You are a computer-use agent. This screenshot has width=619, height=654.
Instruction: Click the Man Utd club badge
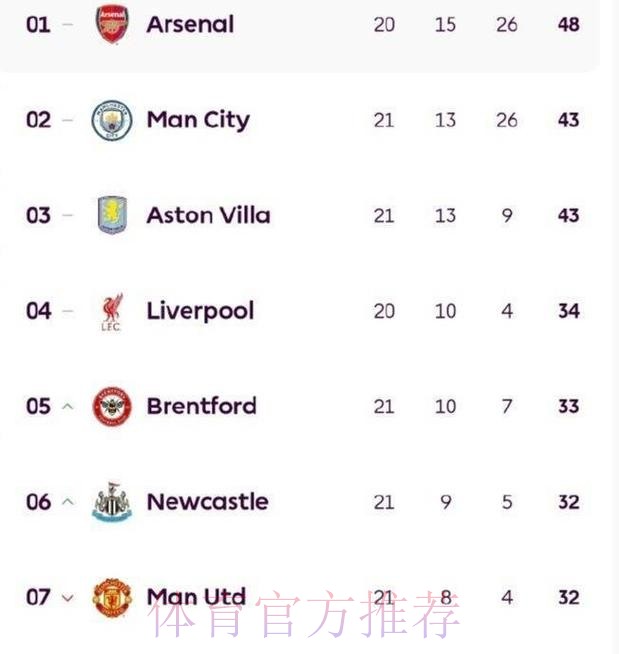(112, 598)
